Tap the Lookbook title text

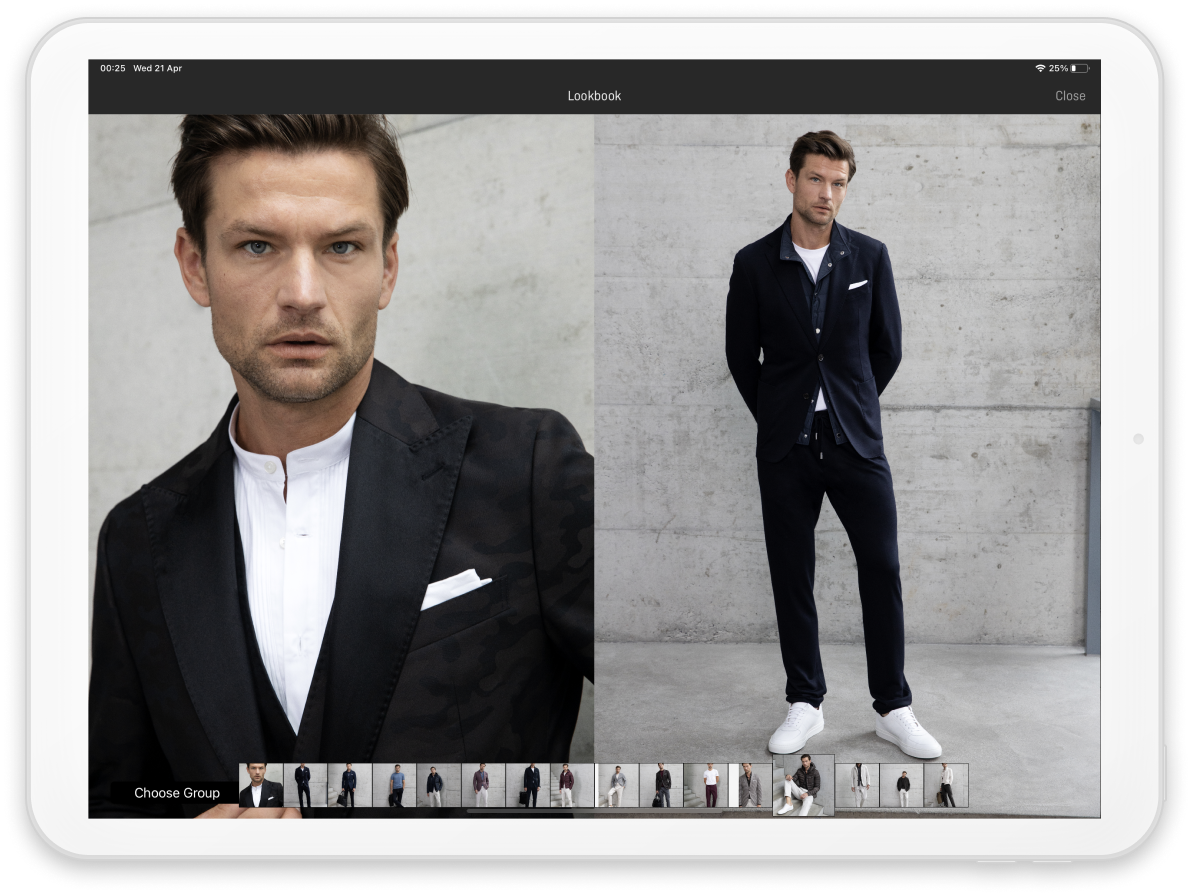(x=594, y=96)
